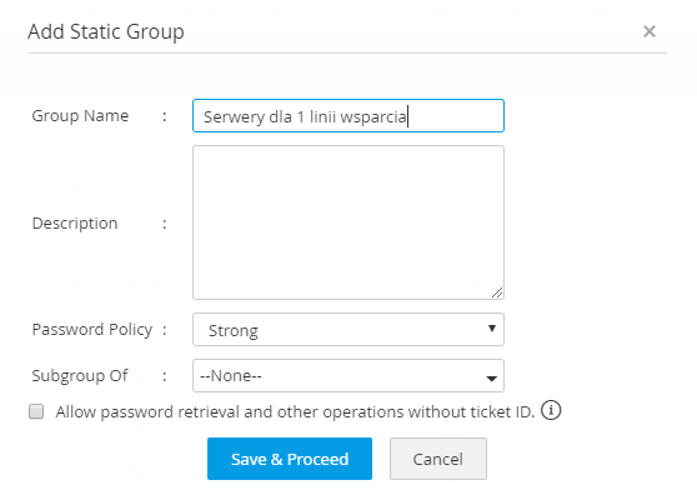Expand the Subgroup Of selector showing --None--
The width and height of the screenshot is (697, 495).
[347, 376]
